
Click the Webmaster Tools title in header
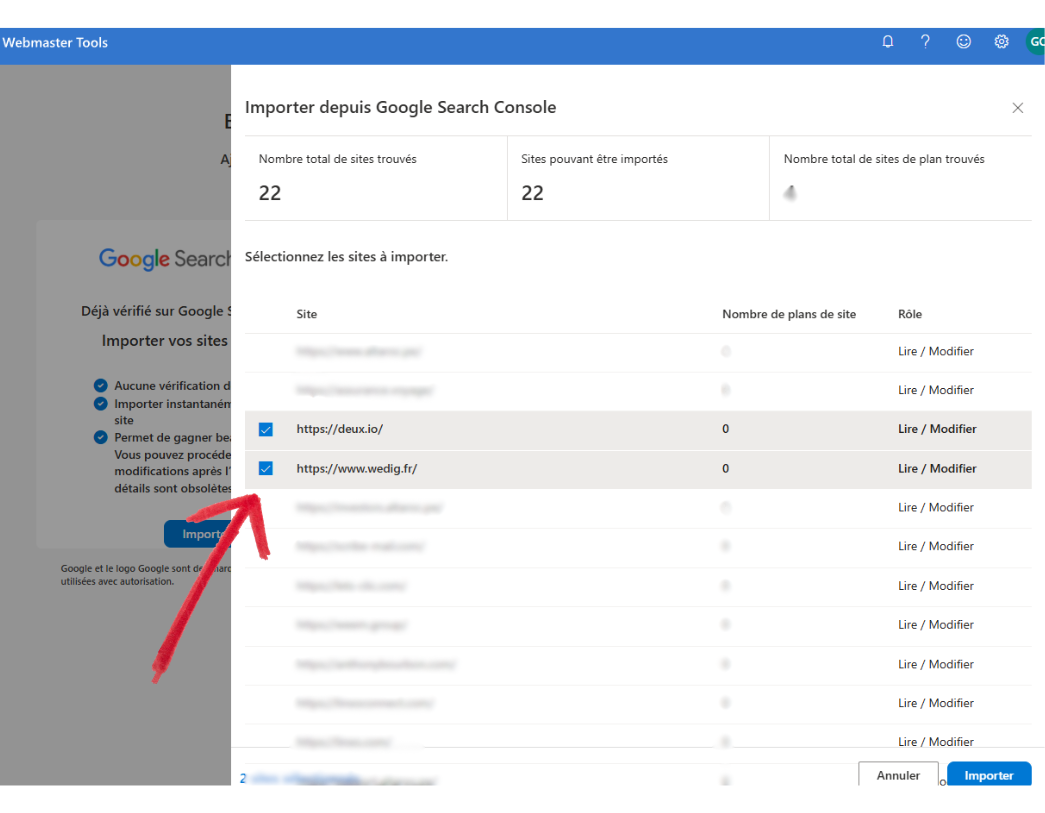click(55, 43)
